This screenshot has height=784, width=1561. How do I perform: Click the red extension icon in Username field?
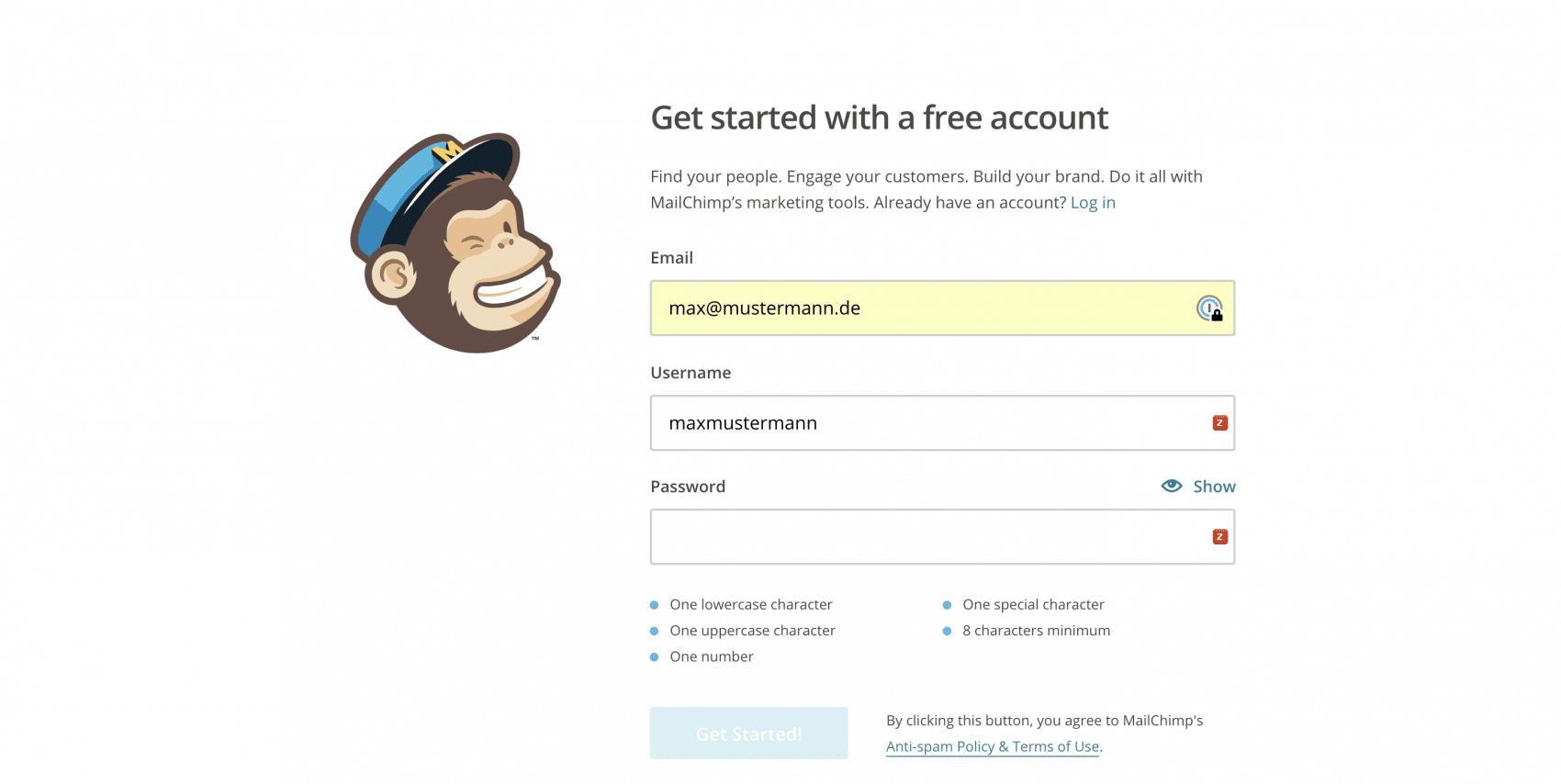click(x=1219, y=423)
